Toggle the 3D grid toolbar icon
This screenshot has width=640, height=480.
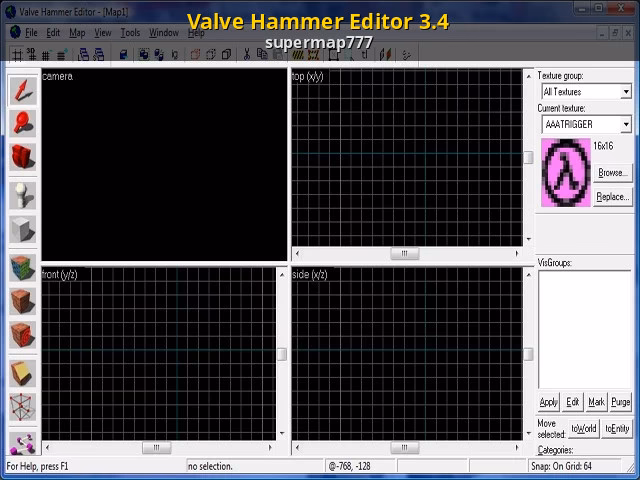(x=31, y=54)
